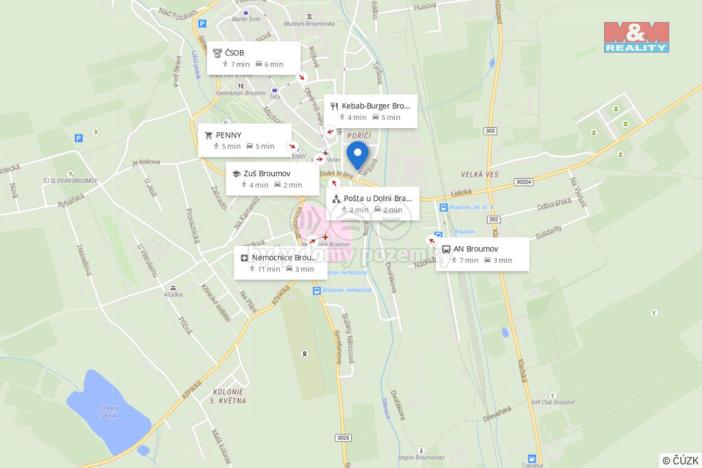Click the blue property location pin

tap(357, 155)
